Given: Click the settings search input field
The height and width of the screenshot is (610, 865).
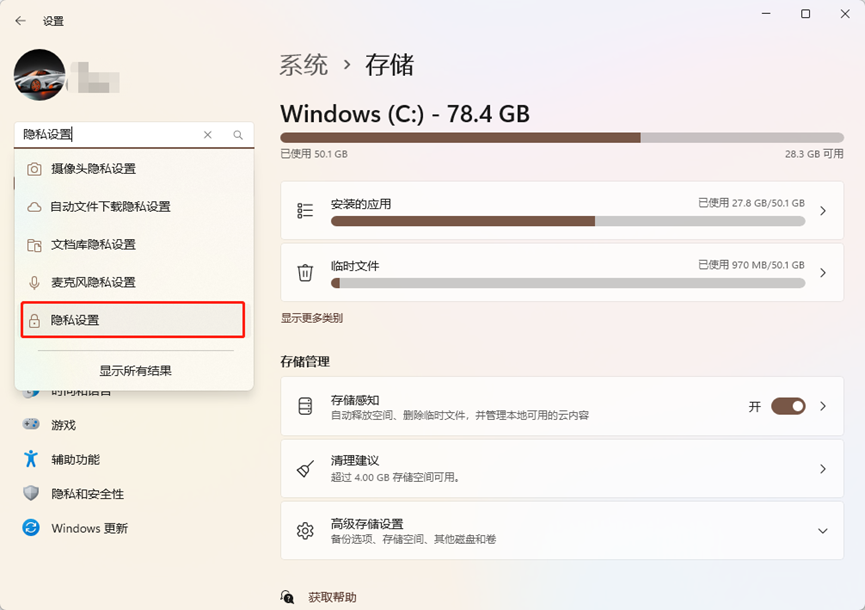Looking at the screenshot, I should (x=110, y=134).
